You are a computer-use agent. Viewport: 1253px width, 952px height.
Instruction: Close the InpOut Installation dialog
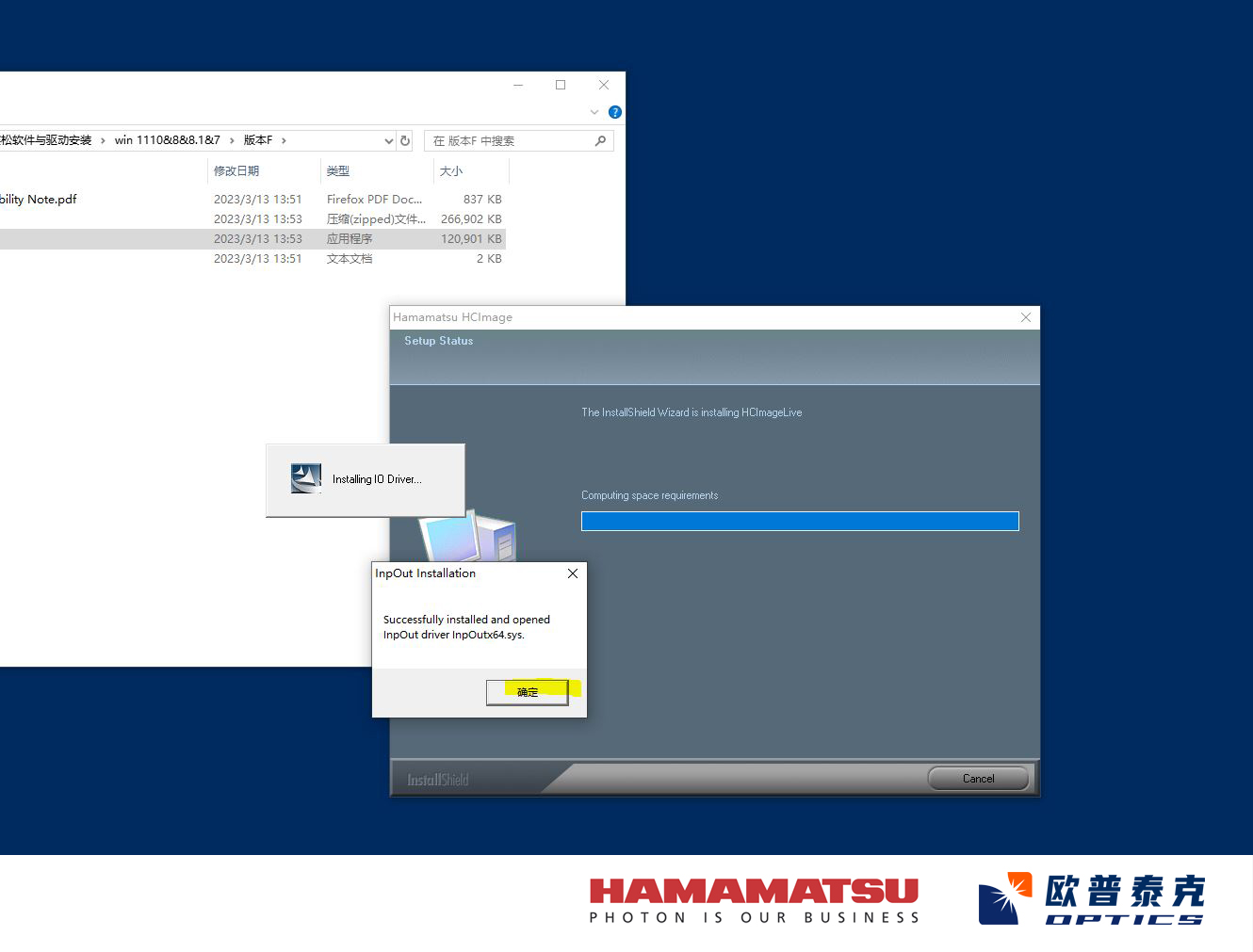point(573,573)
